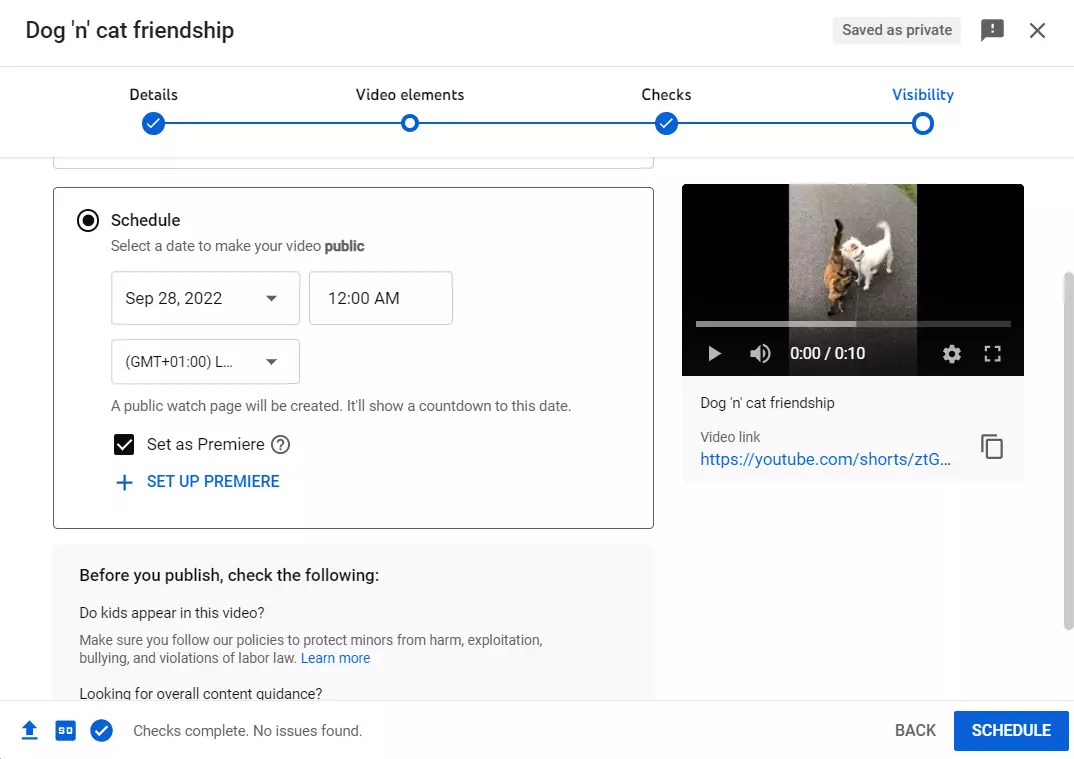
Task: Click the video progress bar
Action: click(852, 322)
